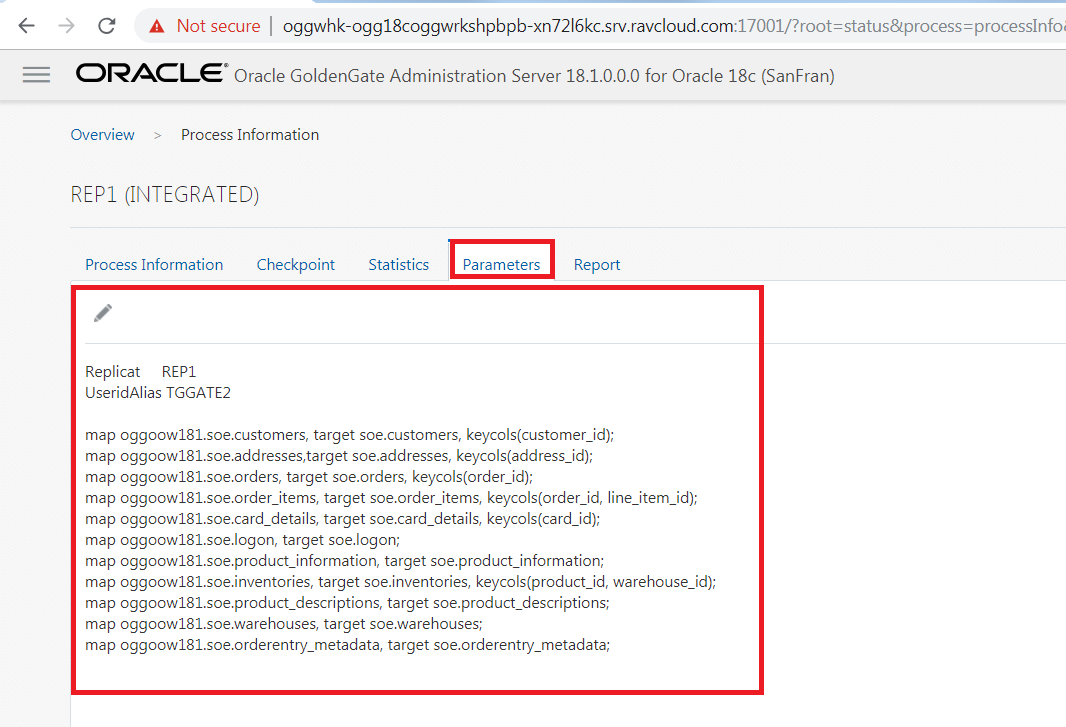Click the 'Not secure' label

(218, 26)
